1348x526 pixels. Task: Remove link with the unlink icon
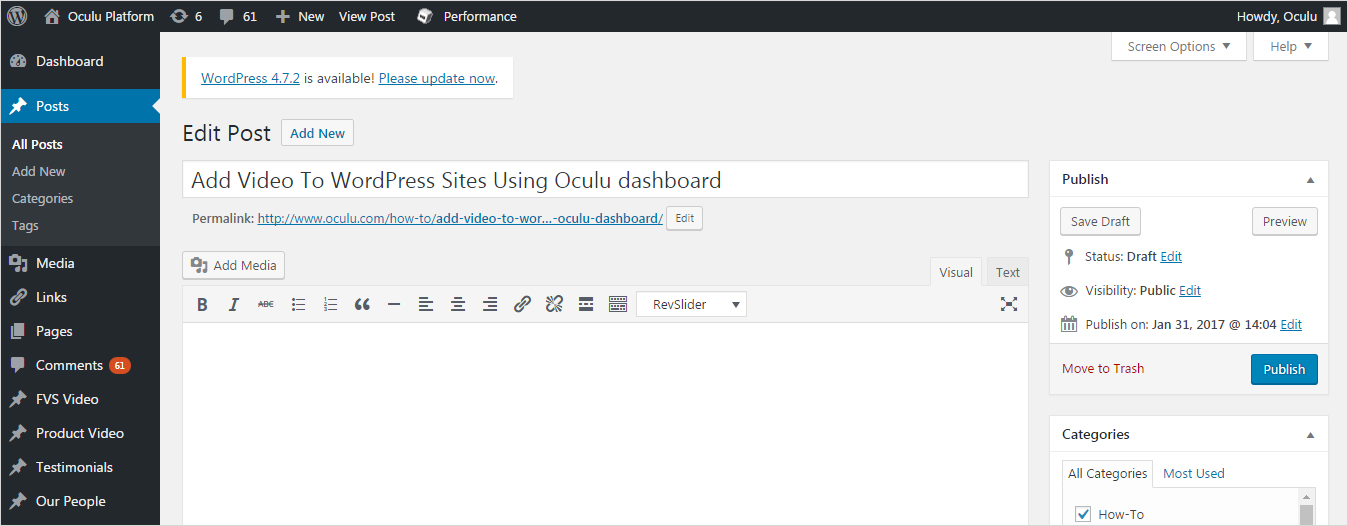554,305
